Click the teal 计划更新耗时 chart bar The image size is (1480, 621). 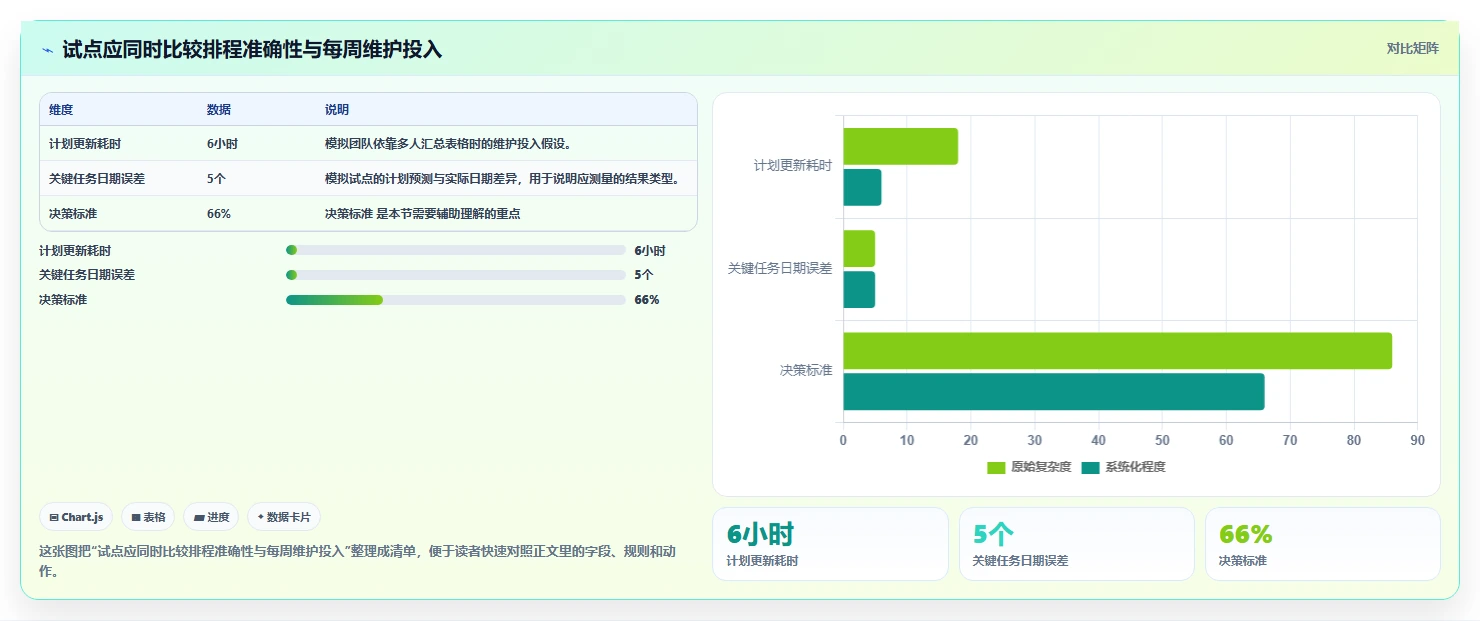click(x=862, y=188)
